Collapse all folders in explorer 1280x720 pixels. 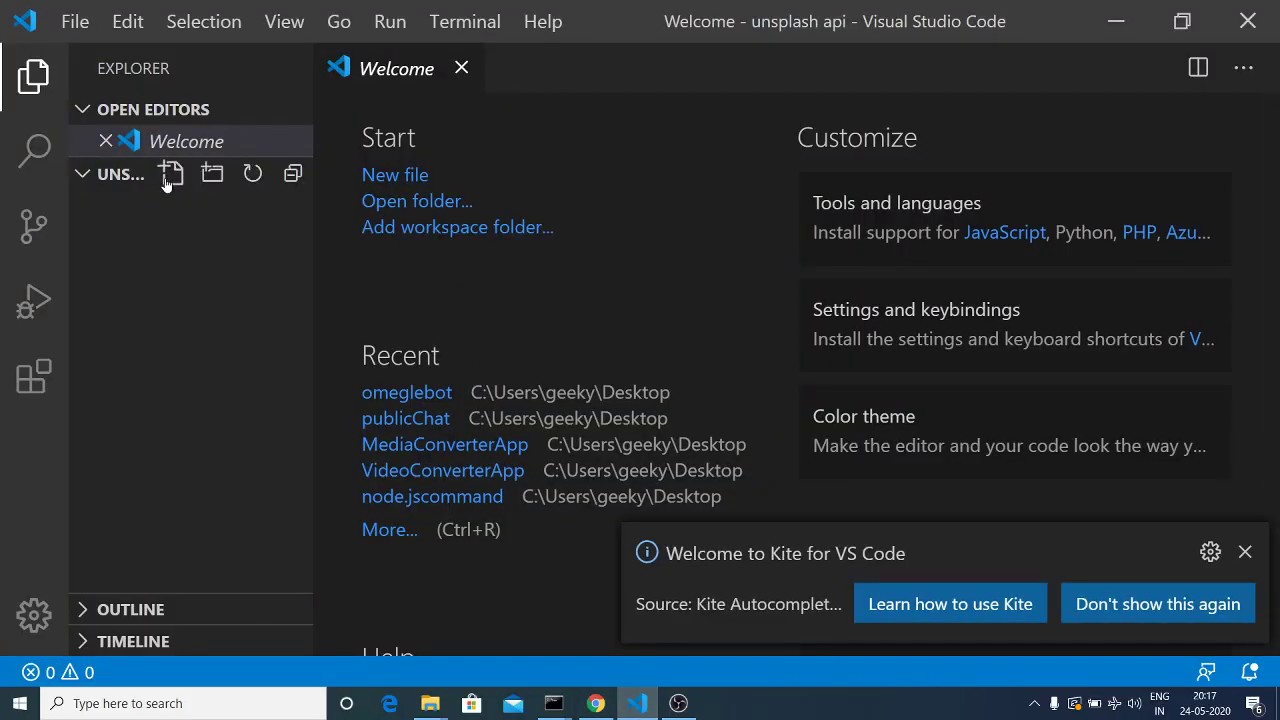[293, 174]
